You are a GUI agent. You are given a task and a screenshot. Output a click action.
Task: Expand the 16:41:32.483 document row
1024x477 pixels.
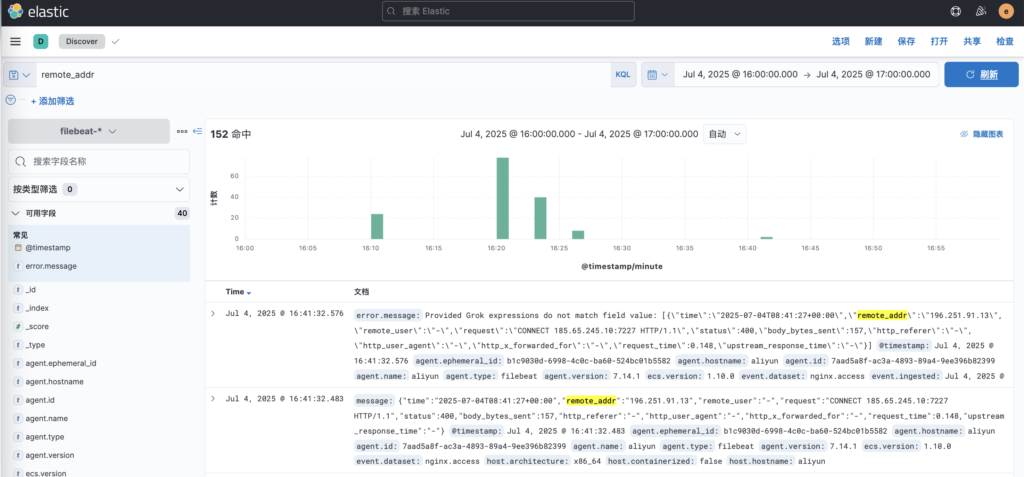[x=212, y=399]
